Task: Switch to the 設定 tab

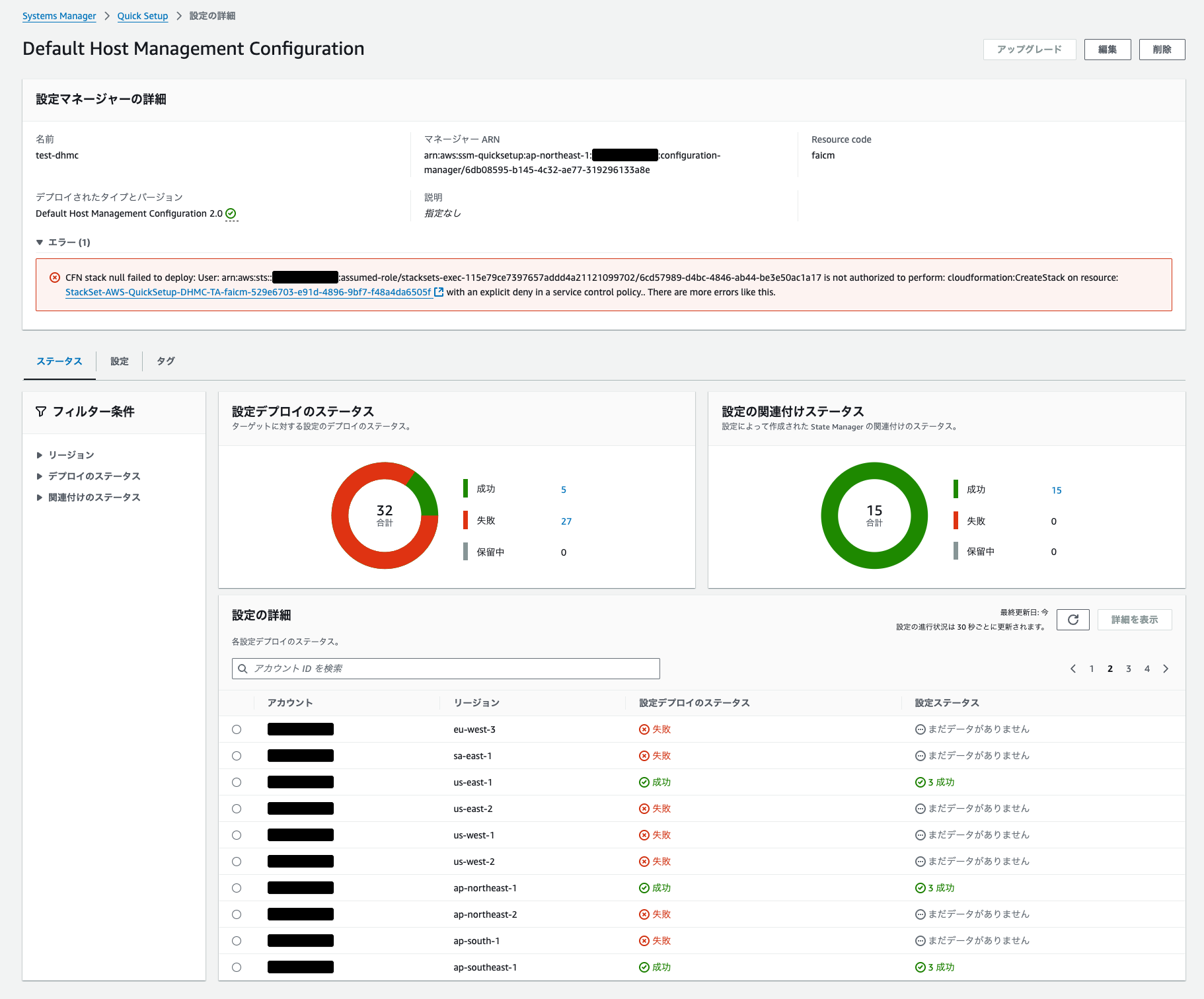Action: click(x=120, y=361)
